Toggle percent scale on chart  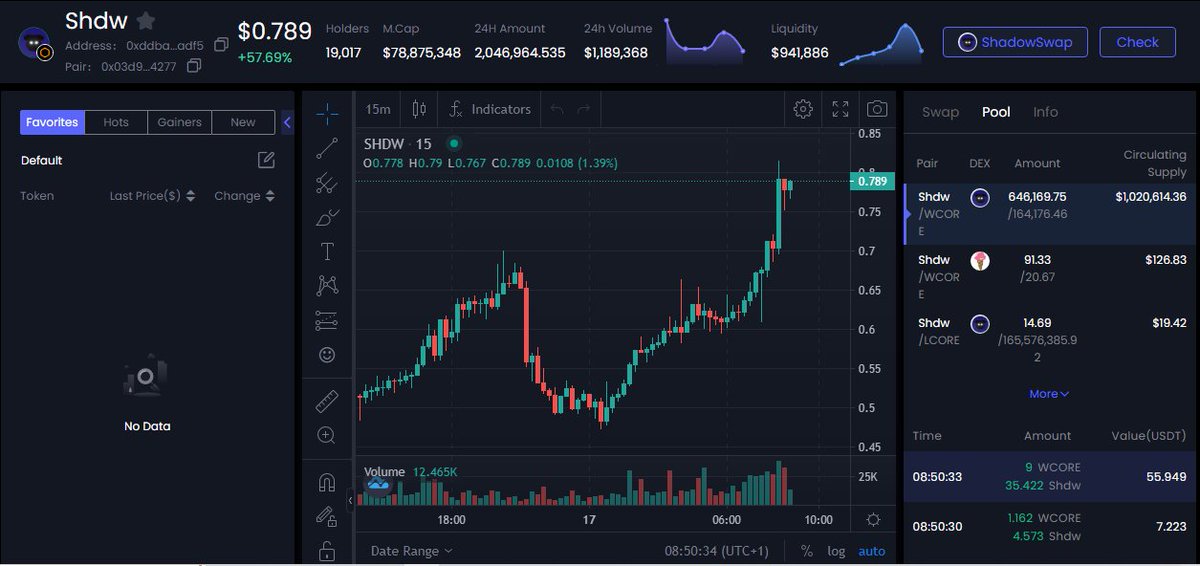point(807,551)
